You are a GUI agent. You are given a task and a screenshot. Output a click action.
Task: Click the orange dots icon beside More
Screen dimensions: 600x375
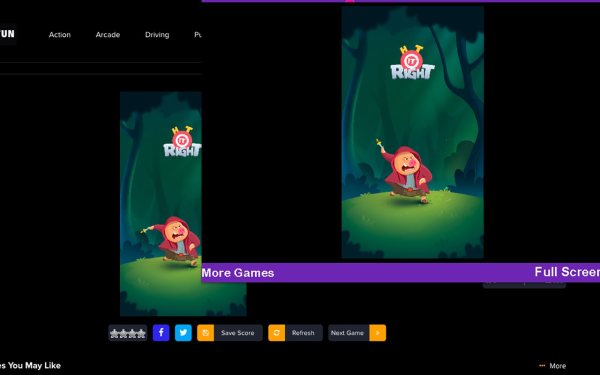point(542,365)
